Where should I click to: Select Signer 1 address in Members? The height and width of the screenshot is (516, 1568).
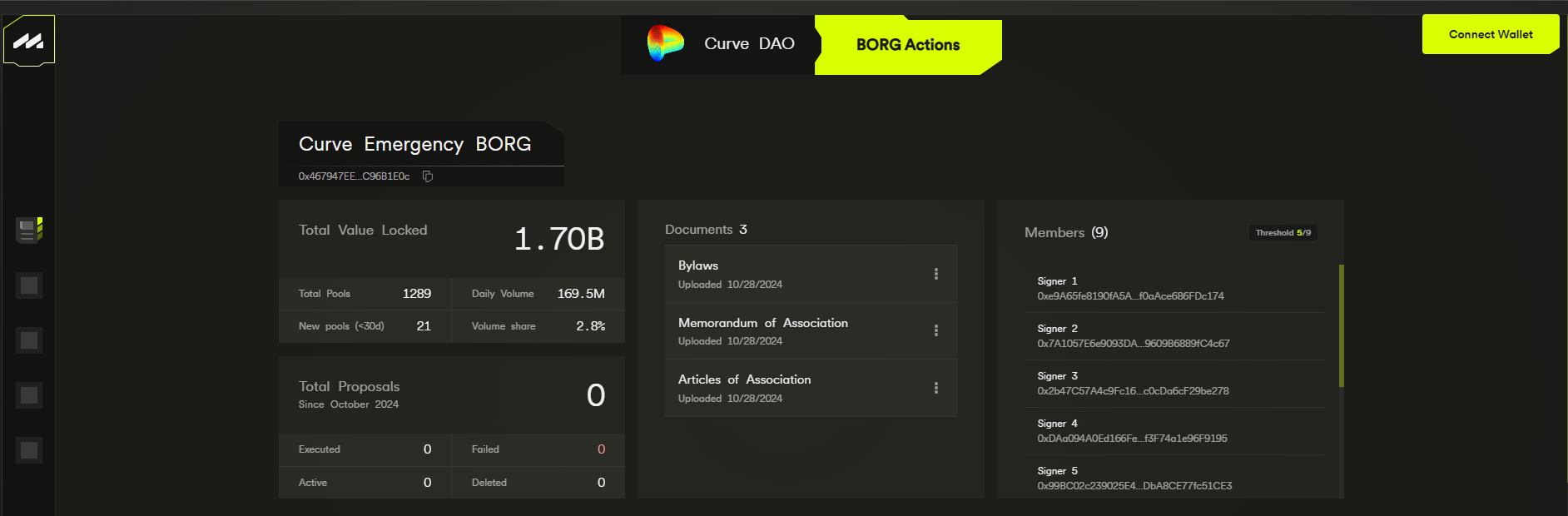pos(1130,296)
